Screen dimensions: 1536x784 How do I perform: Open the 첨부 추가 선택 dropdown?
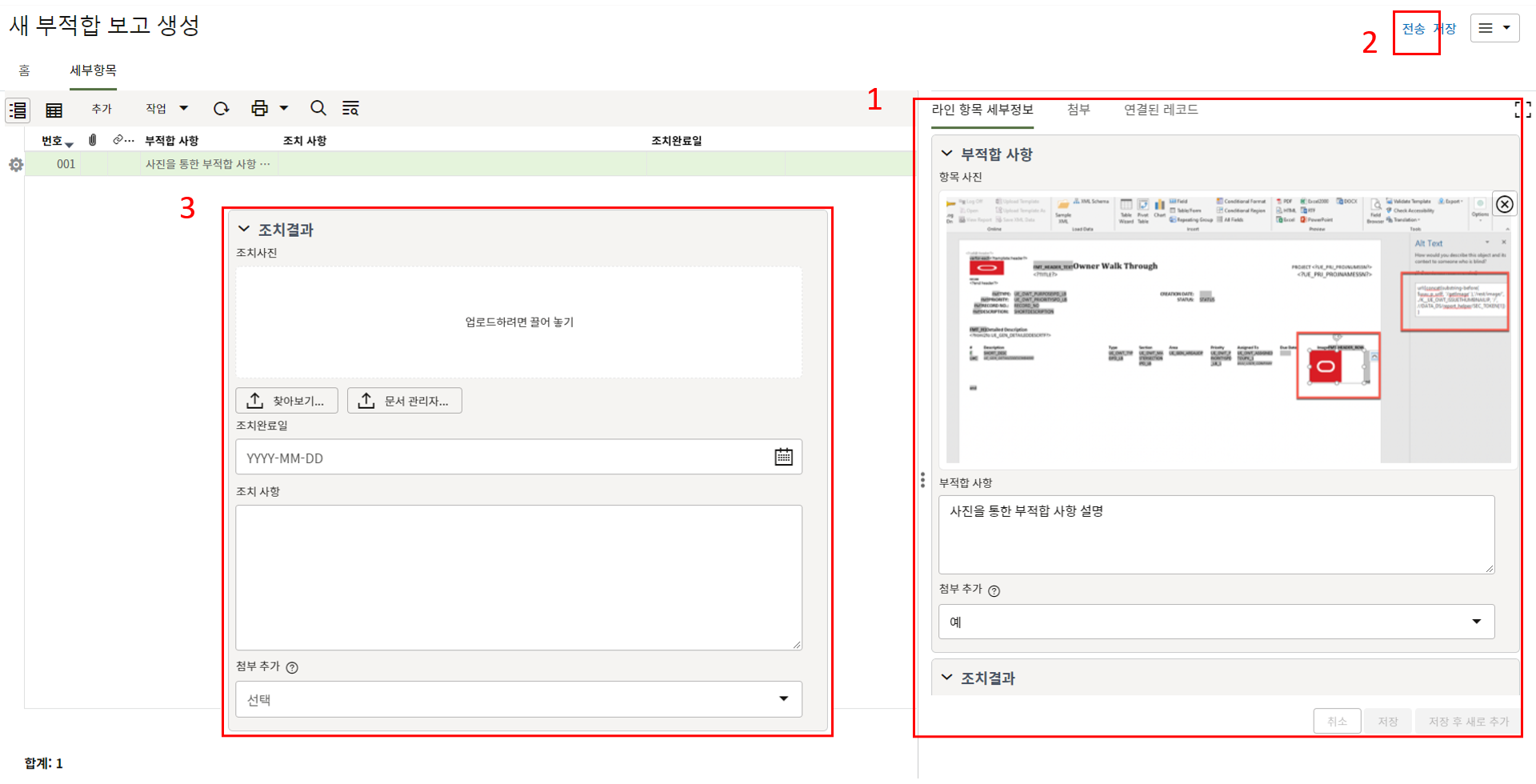pos(518,699)
